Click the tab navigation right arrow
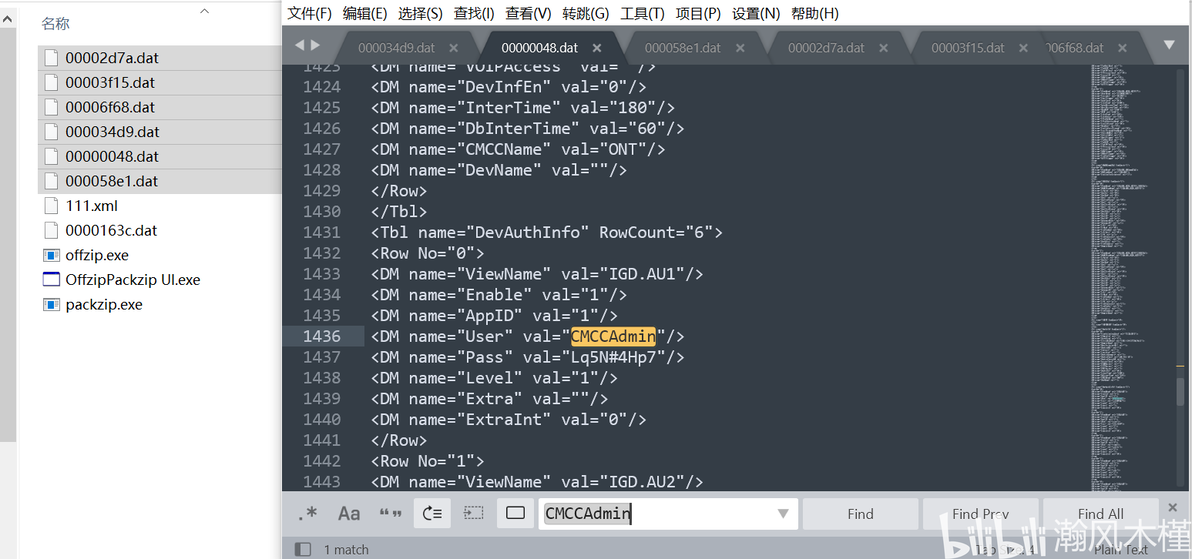The height and width of the screenshot is (559, 1192). 315,46
